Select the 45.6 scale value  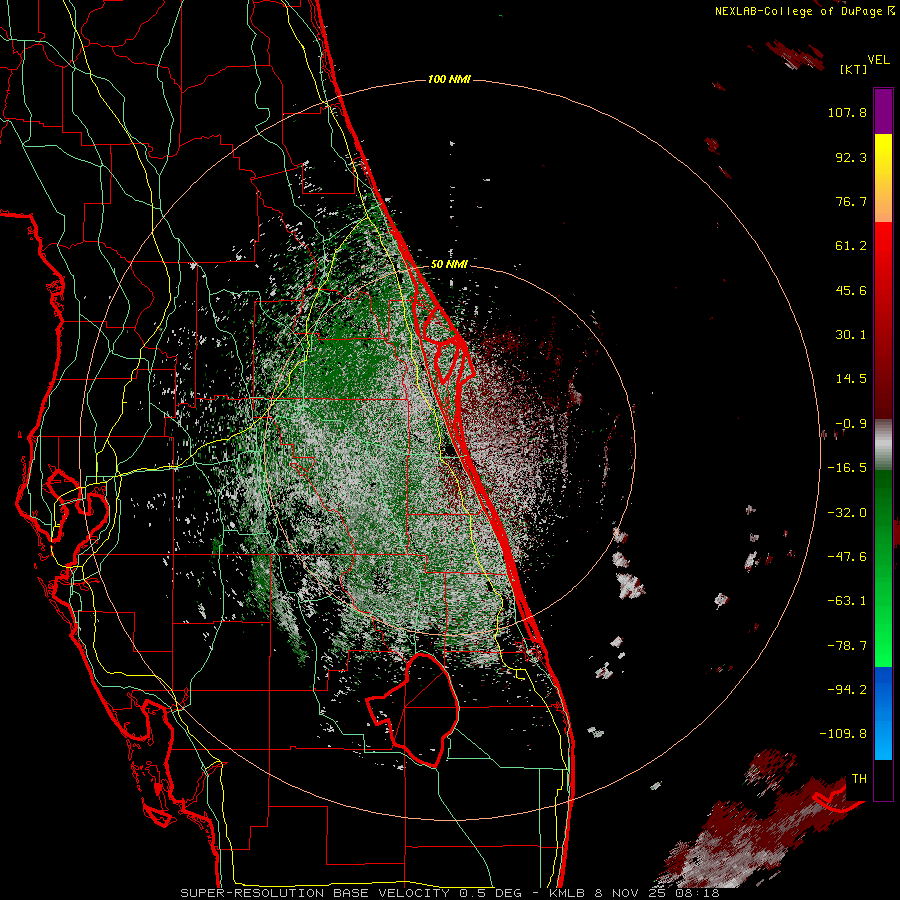tap(851, 290)
